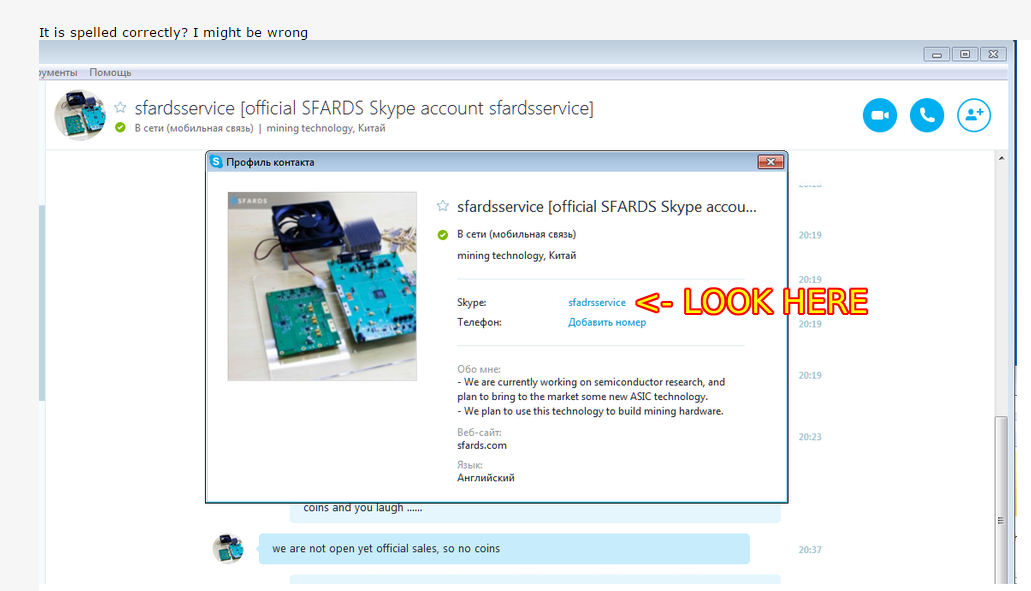Click the "We plan to use this technology" line
Viewport: 1031px width, 591px height.
pyautogui.click(x=590, y=411)
